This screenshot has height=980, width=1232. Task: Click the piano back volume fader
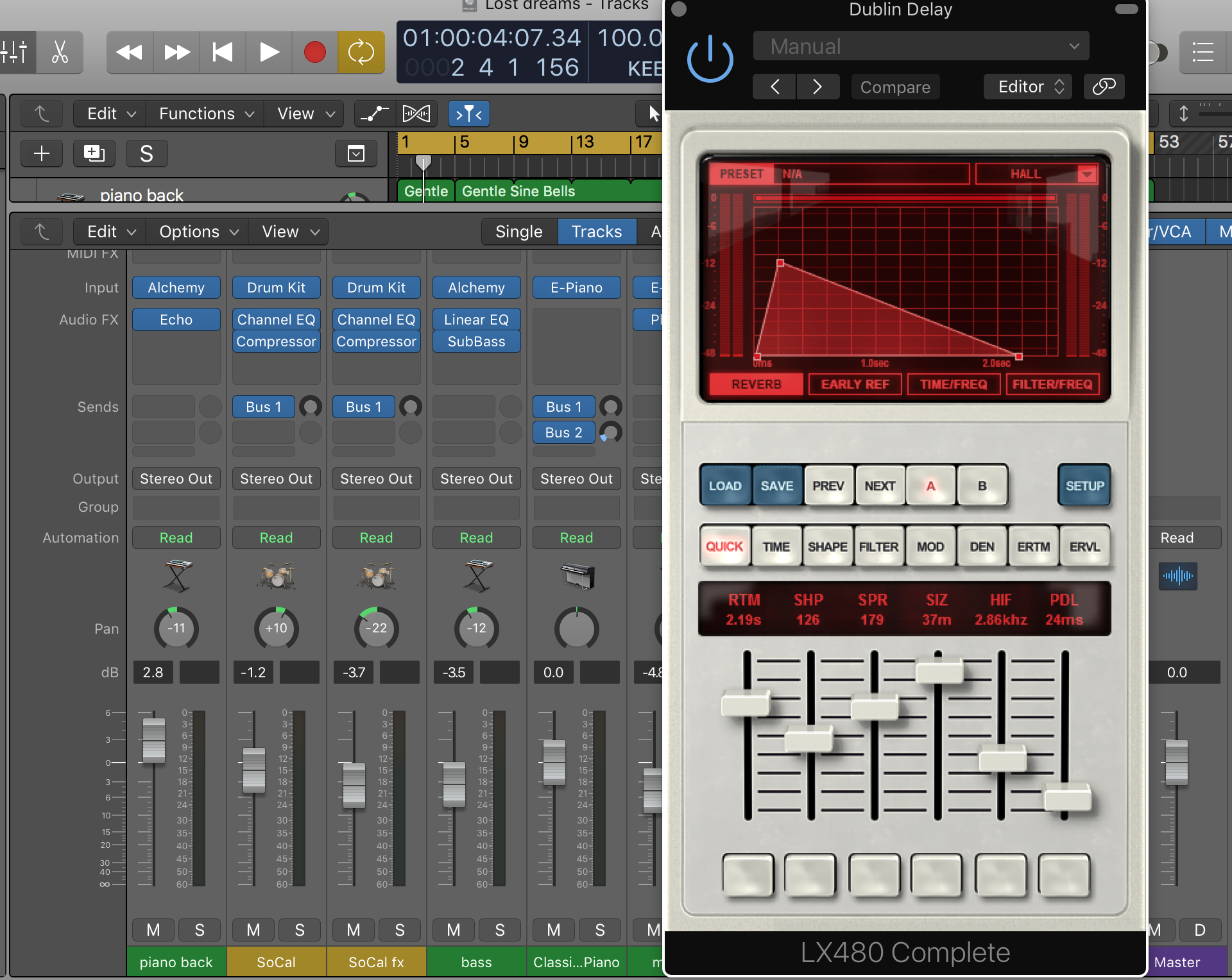pos(153,740)
